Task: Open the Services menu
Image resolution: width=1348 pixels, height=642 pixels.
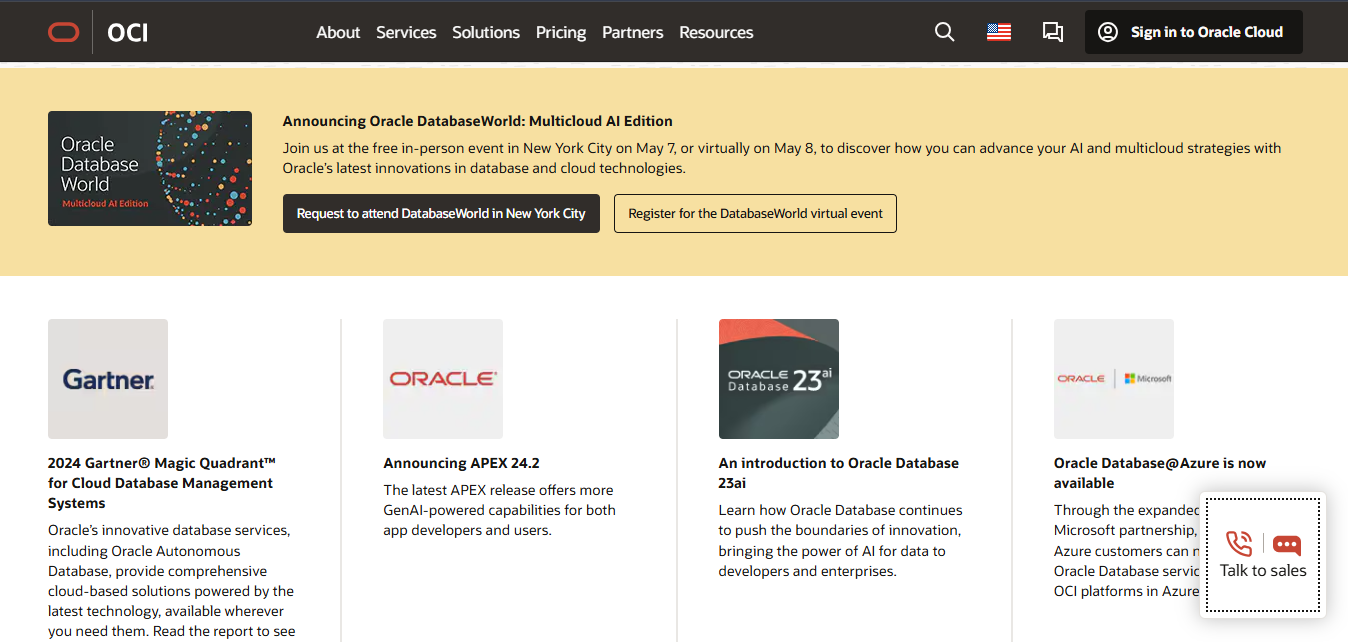Action: (406, 32)
